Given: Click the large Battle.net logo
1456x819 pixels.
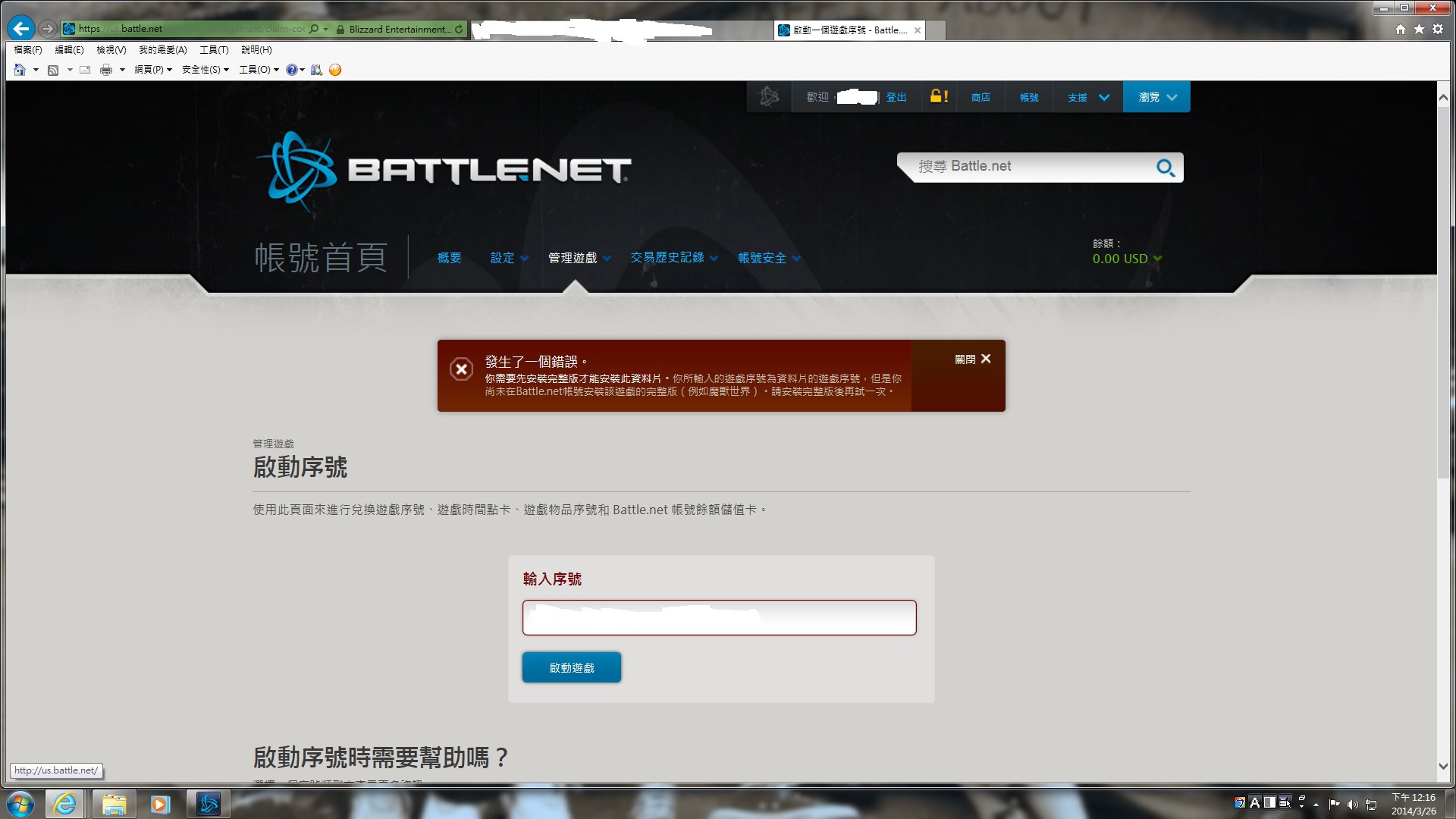Looking at the screenshot, I should click(x=444, y=171).
